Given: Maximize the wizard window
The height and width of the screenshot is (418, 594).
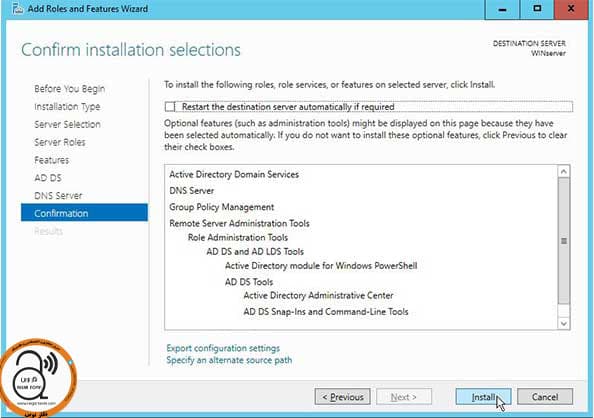Looking at the screenshot, I should (537, 9).
